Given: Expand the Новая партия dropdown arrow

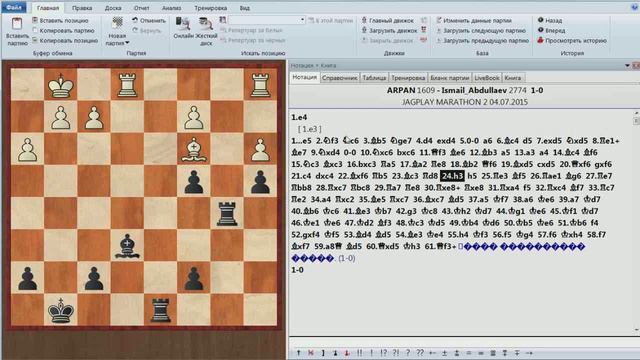Looking at the screenshot, I should pos(127,43).
